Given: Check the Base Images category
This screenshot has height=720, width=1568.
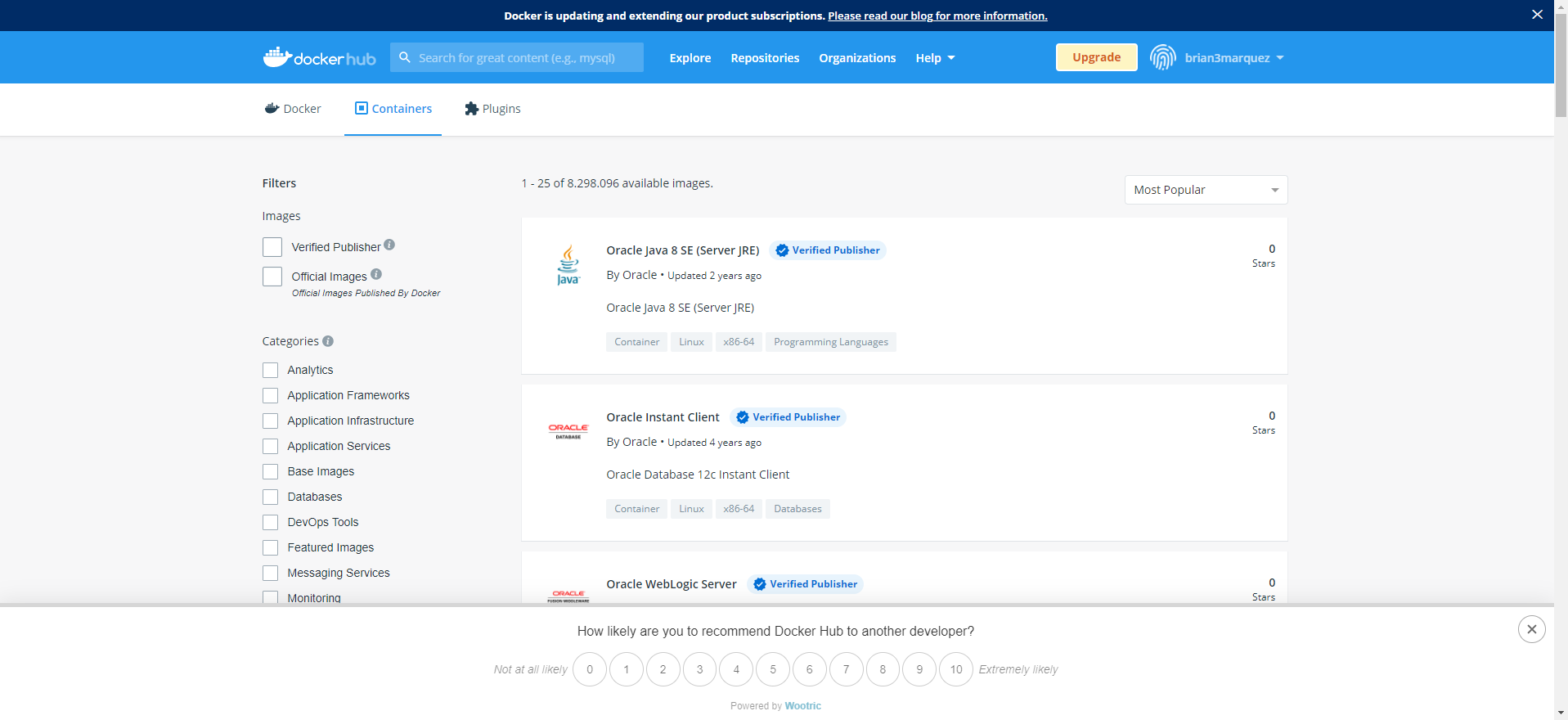Looking at the screenshot, I should 270,472.
